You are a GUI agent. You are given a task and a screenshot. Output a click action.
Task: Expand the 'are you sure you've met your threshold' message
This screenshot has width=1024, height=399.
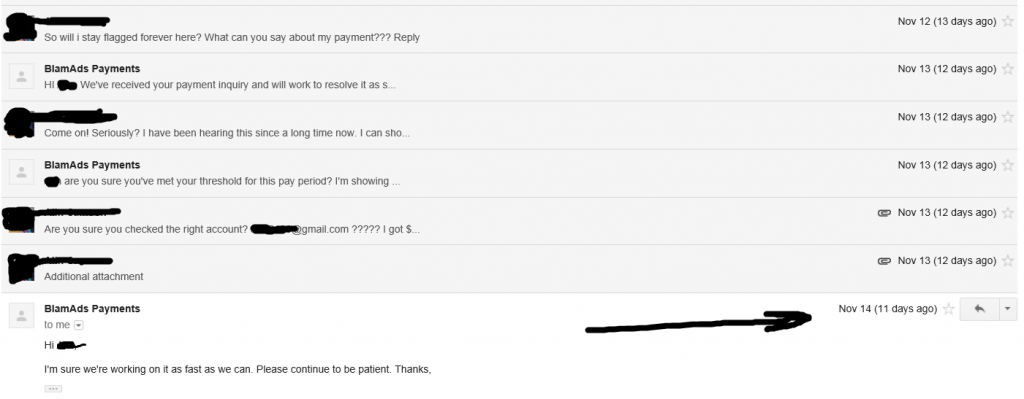click(509, 173)
